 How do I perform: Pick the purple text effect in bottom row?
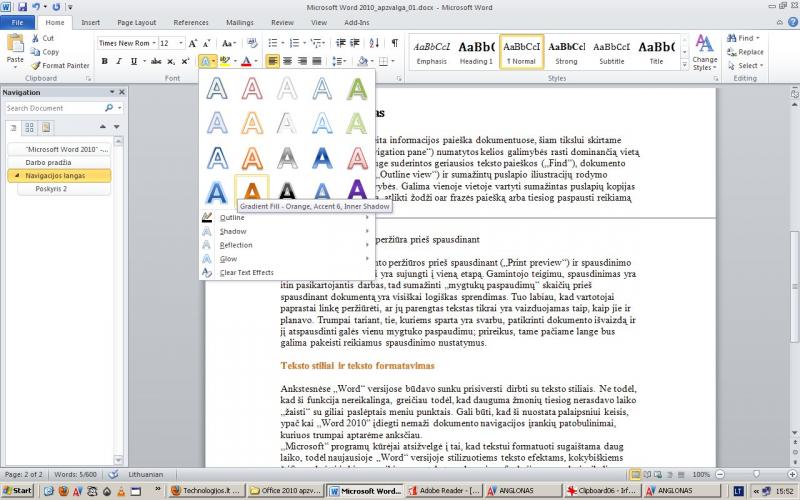[x=357, y=190]
